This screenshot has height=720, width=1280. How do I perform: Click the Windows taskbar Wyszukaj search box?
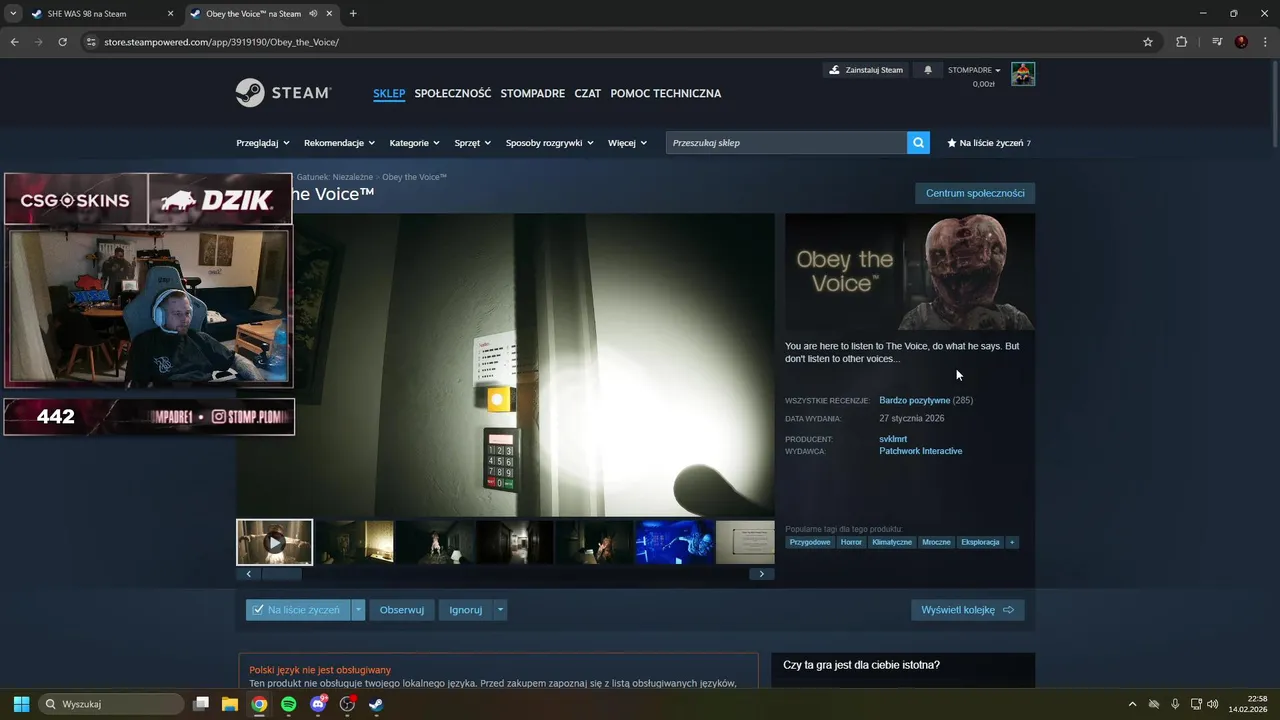point(110,704)
